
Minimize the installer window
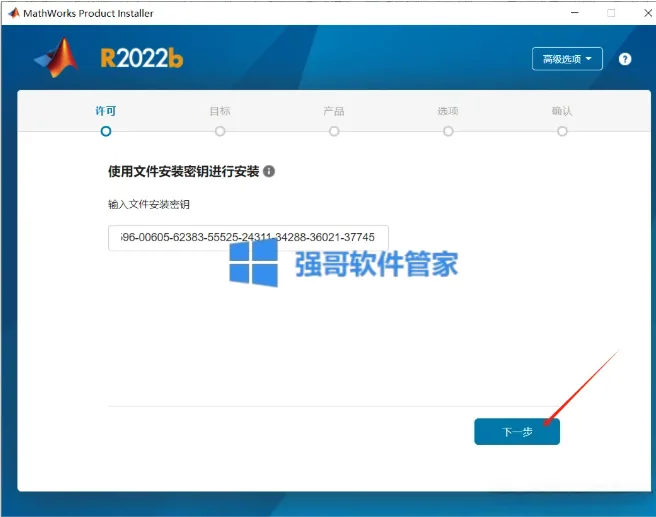[x=575, y=13]
